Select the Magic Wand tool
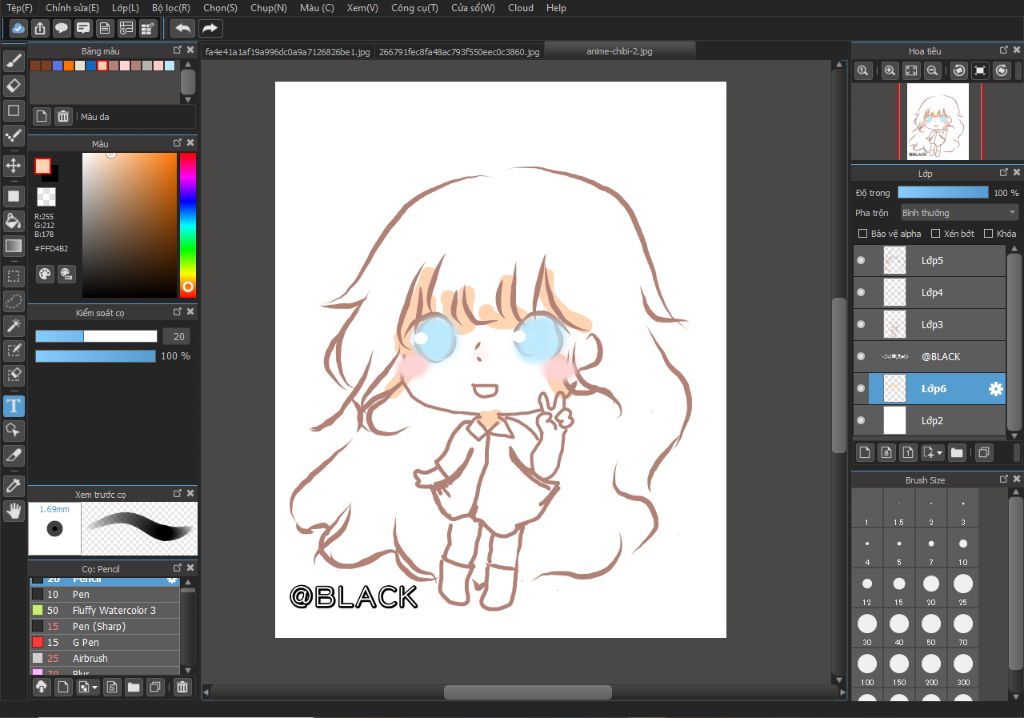The image size is (1024, 718). coord(14,325)
